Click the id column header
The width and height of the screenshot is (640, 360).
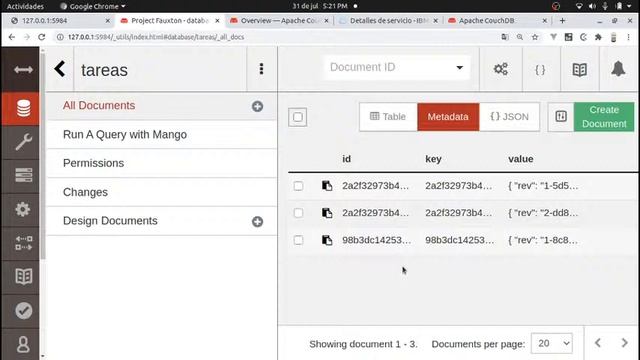[x=347, y=159]
